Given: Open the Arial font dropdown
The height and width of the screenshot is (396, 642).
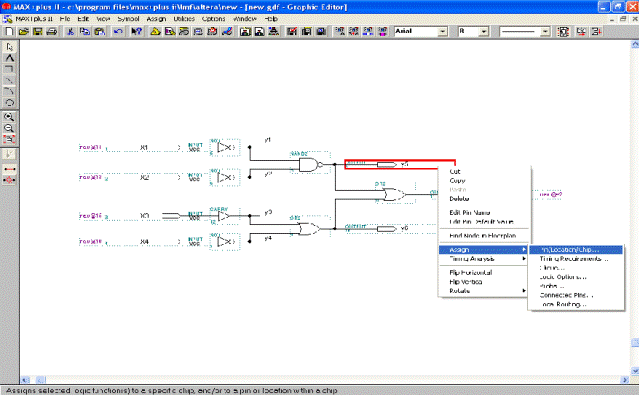Looking at the screenshot, I should click(x=443, y=32).
